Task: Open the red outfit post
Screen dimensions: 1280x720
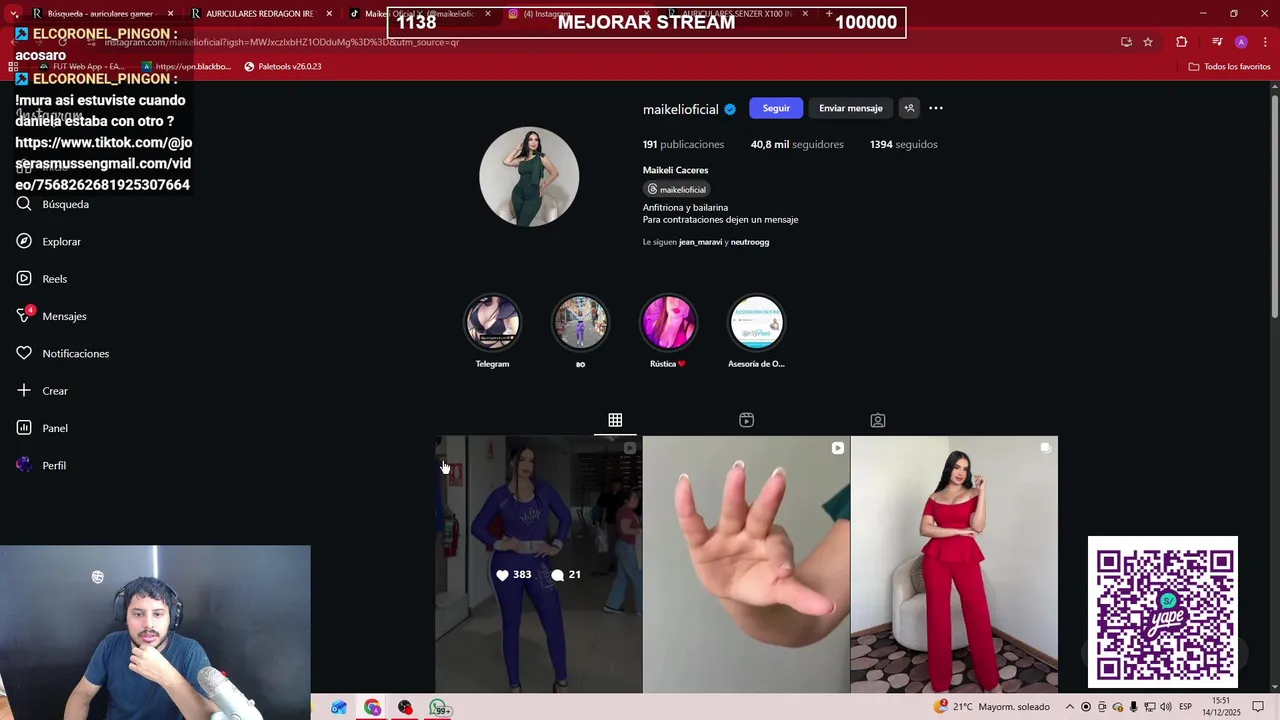Action: (954, 564)
